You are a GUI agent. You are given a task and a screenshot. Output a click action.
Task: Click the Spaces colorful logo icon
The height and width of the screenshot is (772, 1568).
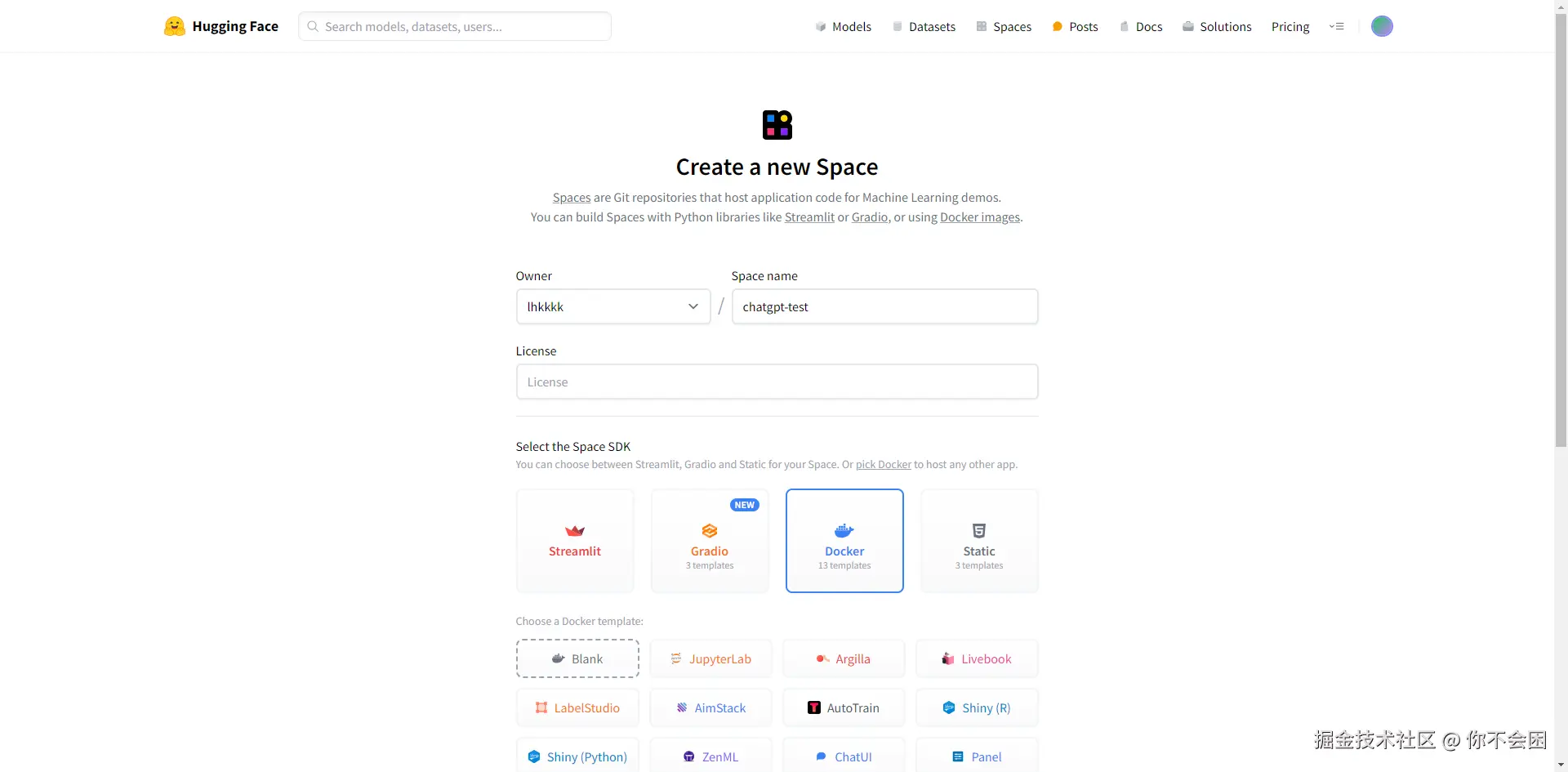(777, 125)
